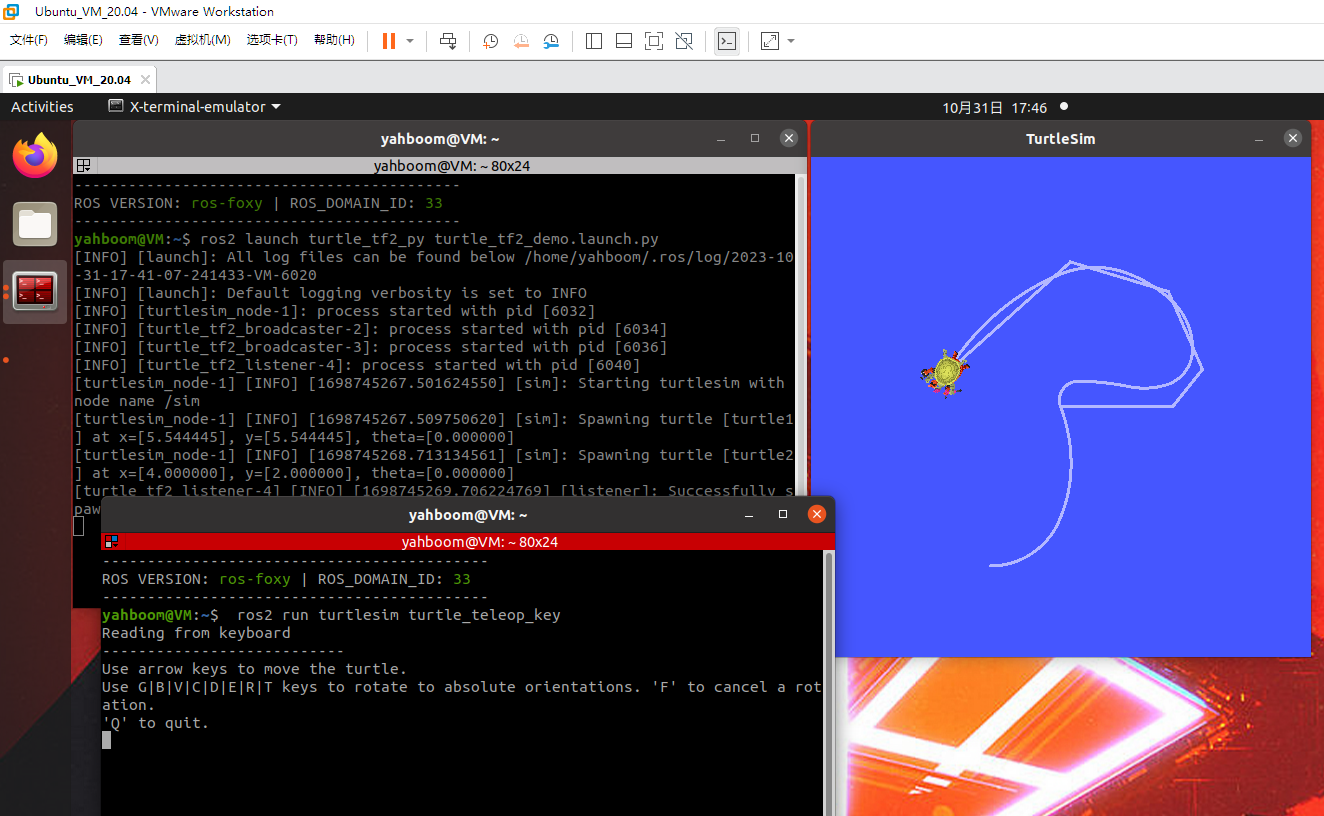Open the 虚拟机(M) menu
The width and height of the screenshot is (1324, 816).
point(202,40)
